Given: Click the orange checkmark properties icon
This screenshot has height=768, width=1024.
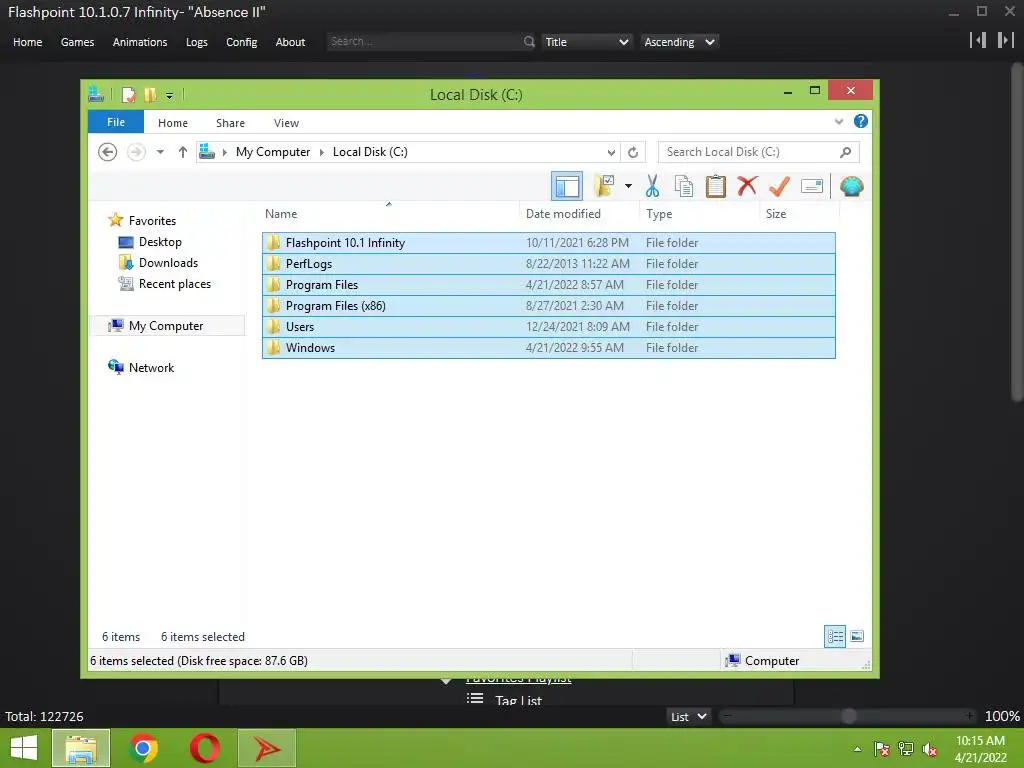Looking at the screenshot, I should [x=779, y=187].
